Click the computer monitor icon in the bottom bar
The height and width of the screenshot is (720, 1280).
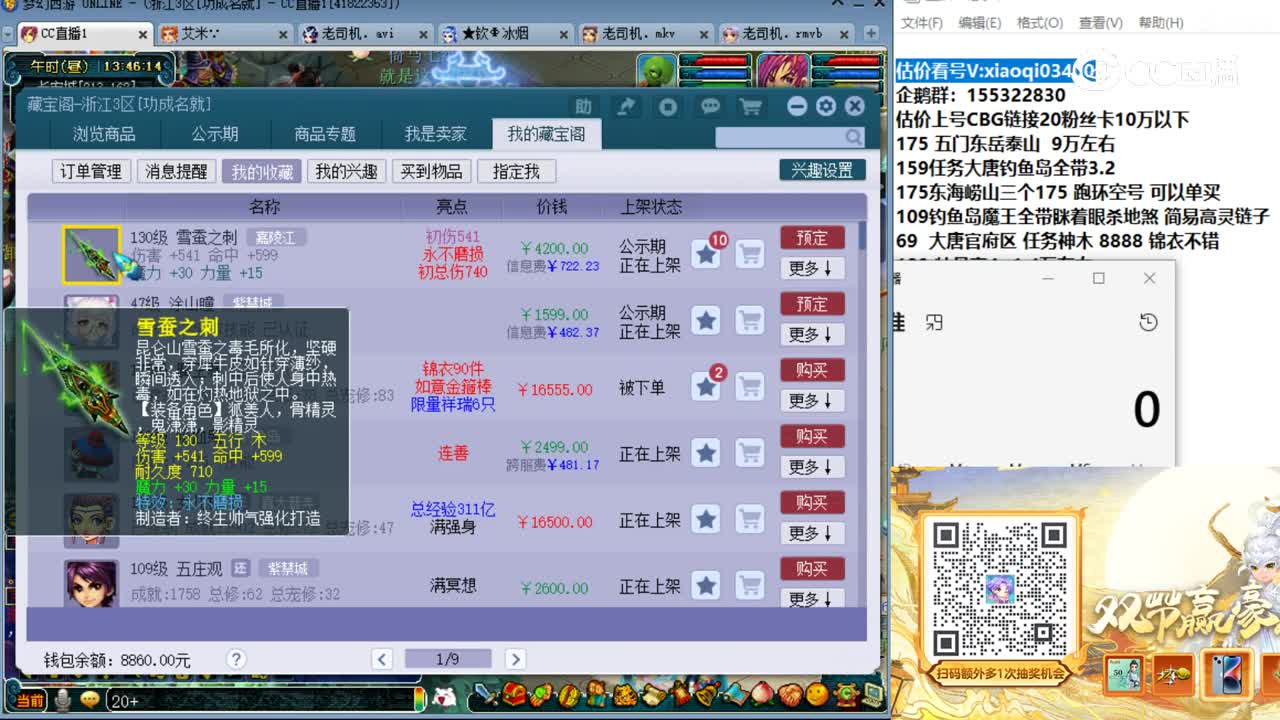tap(872, 693)
